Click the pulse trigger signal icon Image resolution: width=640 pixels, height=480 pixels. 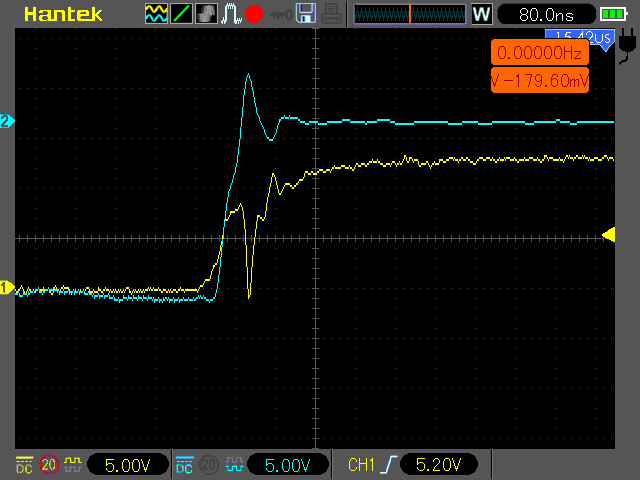pos(231,13)
